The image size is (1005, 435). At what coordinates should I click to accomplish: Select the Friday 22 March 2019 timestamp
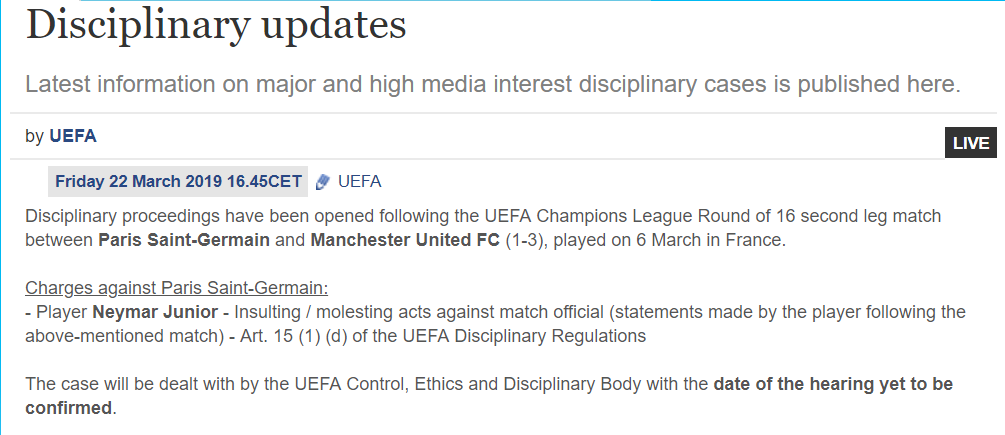point(178,182)
